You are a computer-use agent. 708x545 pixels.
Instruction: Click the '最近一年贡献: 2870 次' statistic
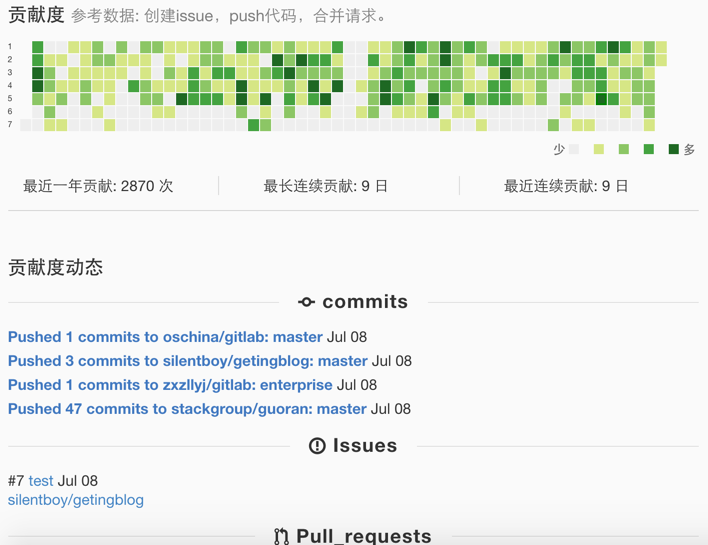[98, 186]
